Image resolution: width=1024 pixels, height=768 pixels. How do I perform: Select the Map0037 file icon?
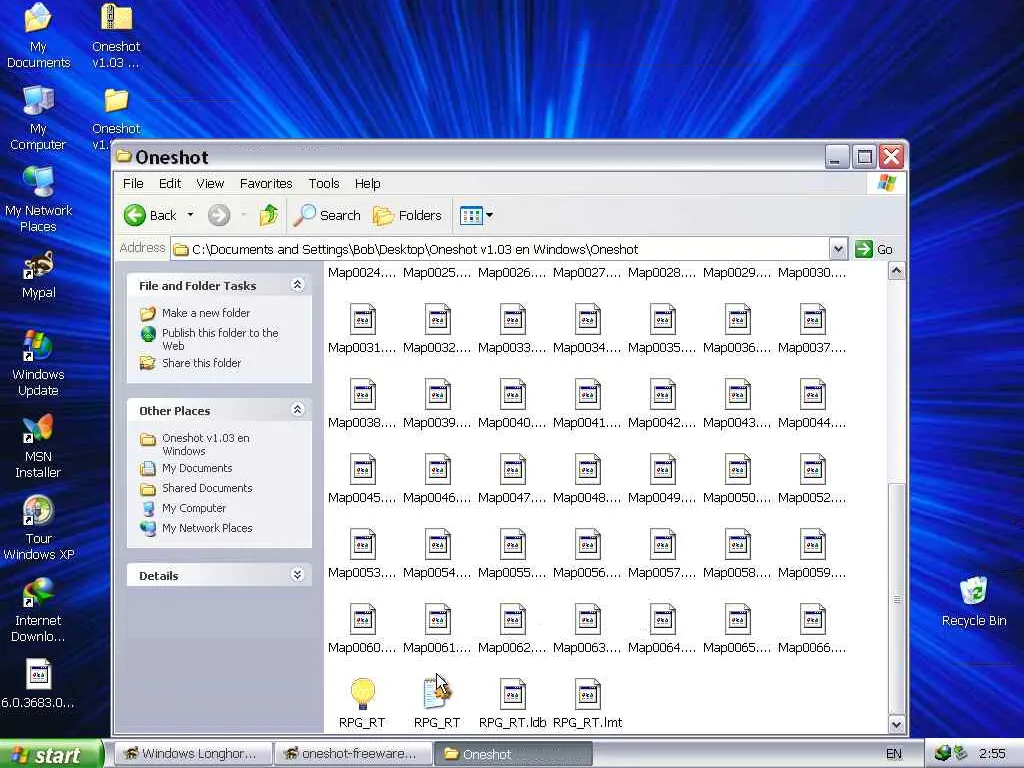pyautogui.click(x=812, y=319)
